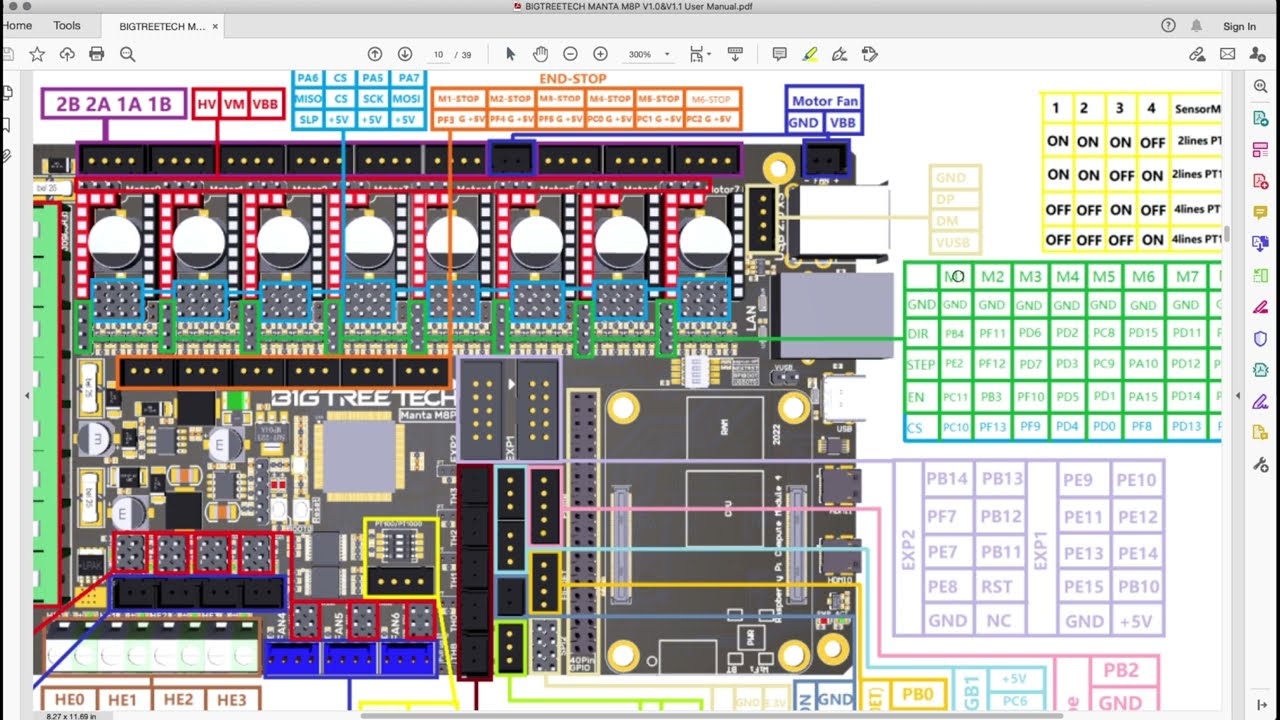
Task: Select the highlight text tool
Action: 810,54
